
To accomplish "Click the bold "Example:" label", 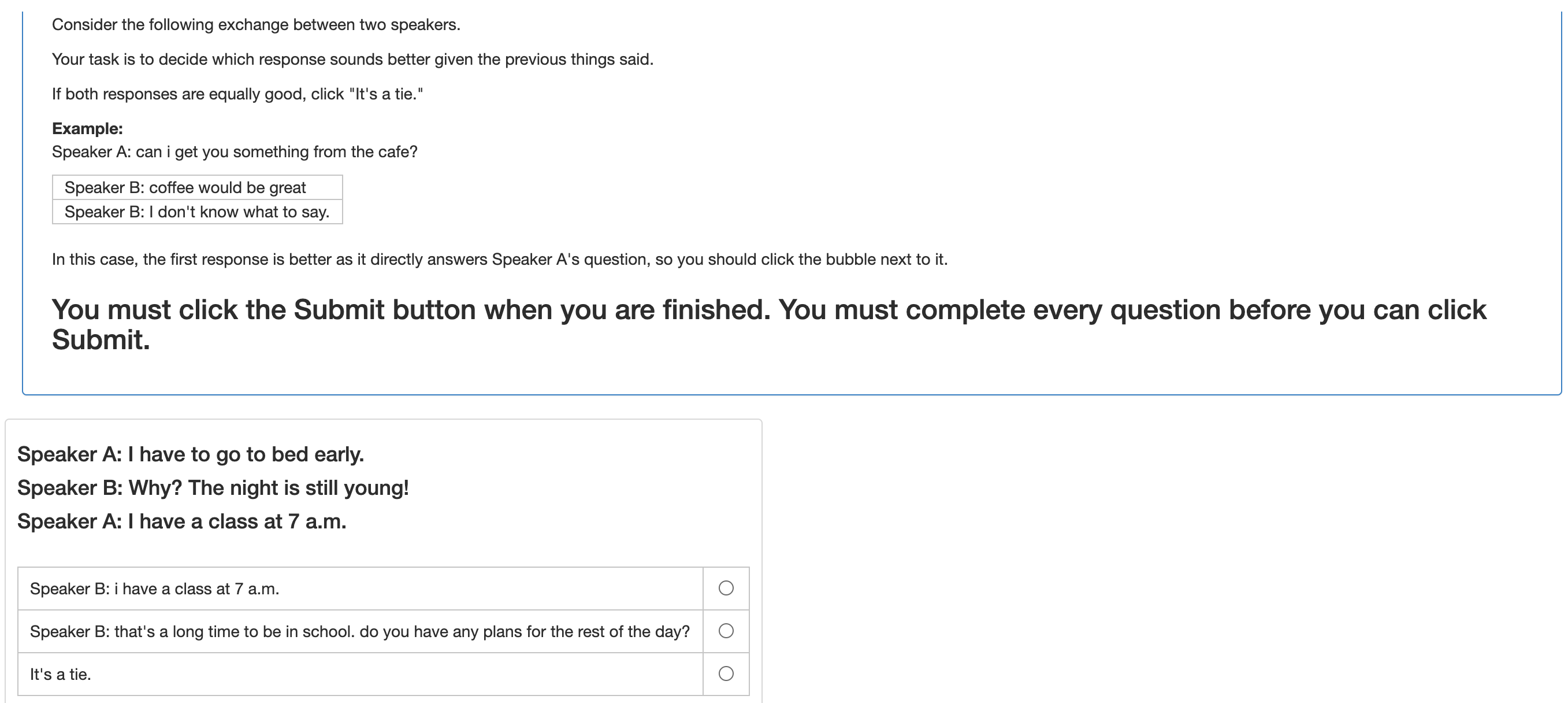I will pyautogui.click(x=87, y=128).
